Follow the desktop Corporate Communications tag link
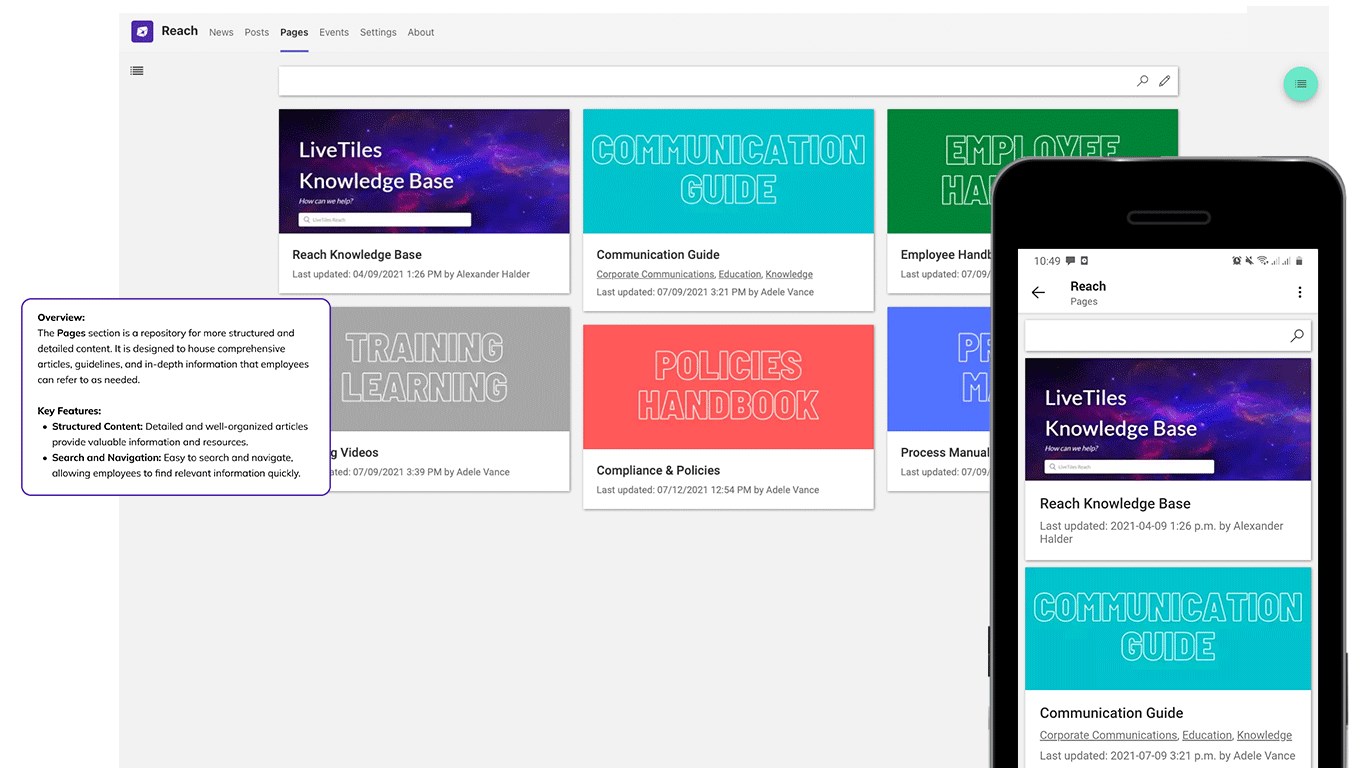1366x768 pixels. (655, 274)
